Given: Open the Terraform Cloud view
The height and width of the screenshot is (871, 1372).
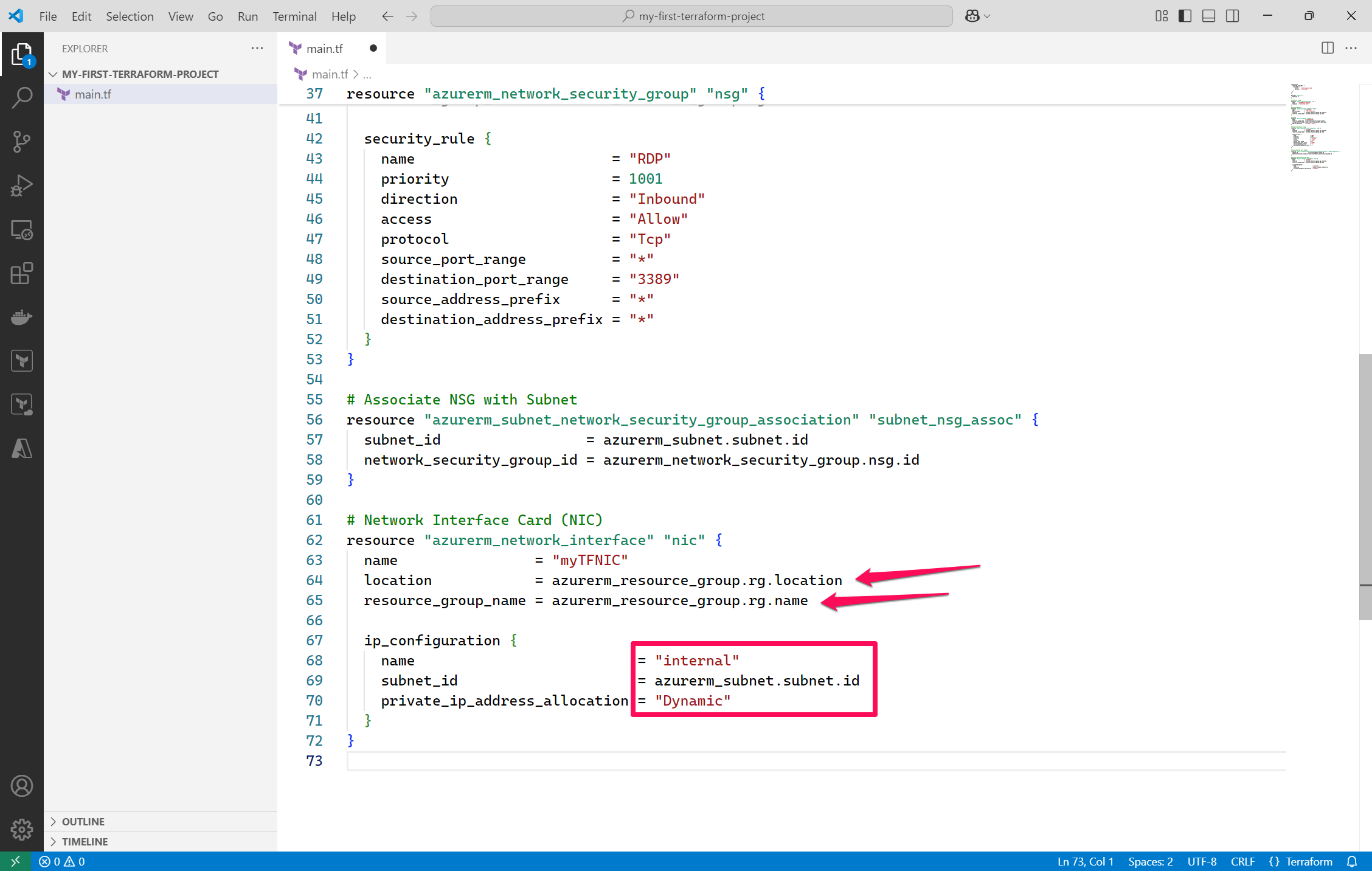Looking at the screenshot, I should [22, 404].
